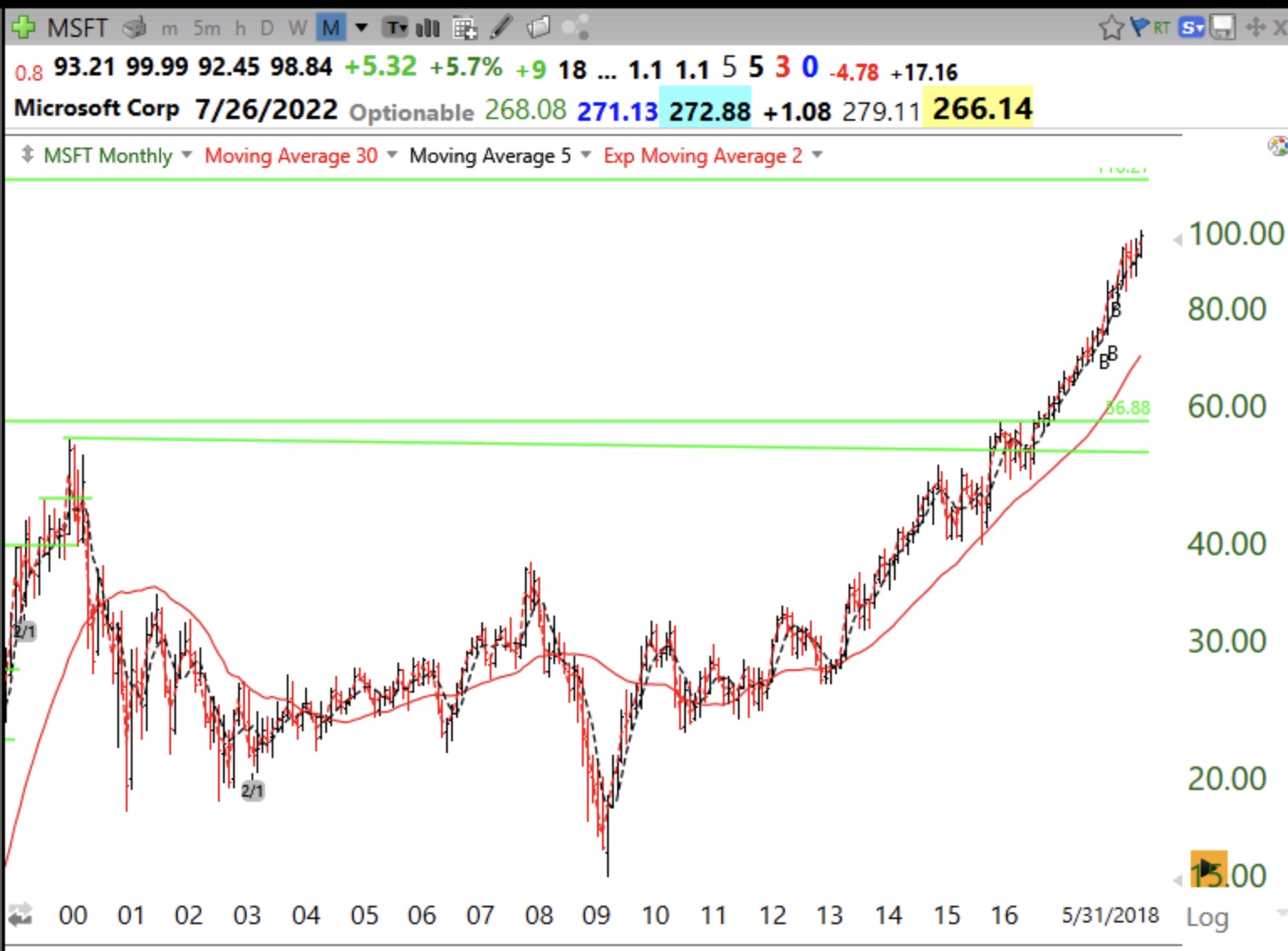
Task: Click the share dots icon
Action: click(575, 28)
